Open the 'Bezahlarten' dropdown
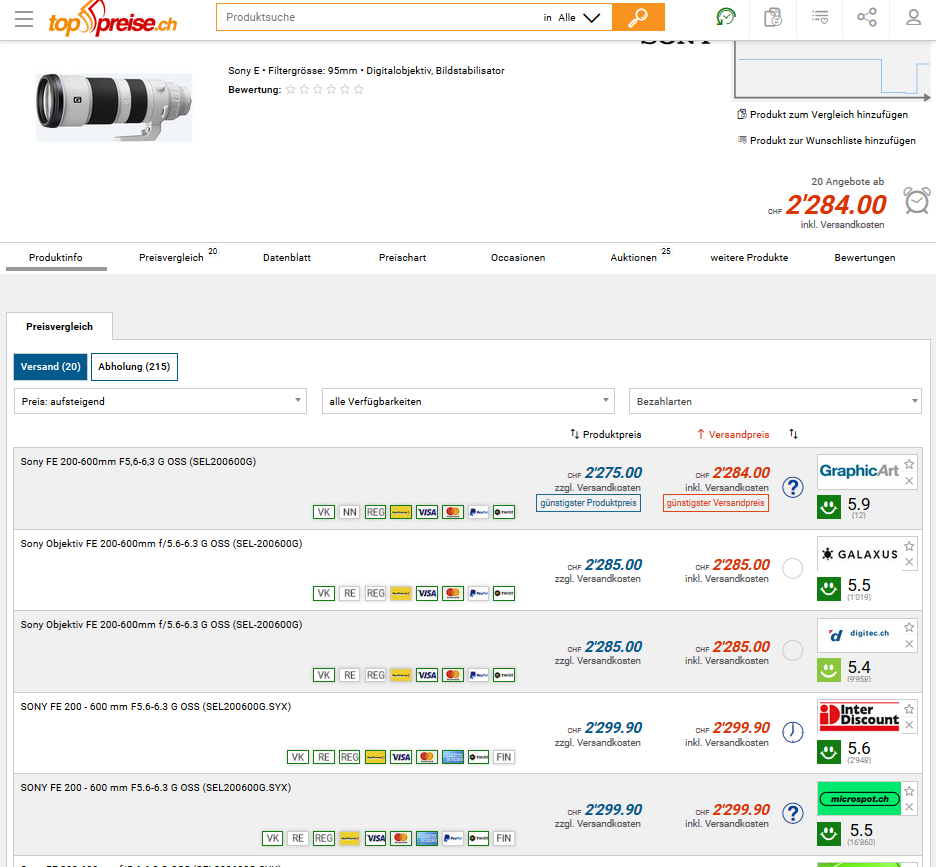The height and width of the screenshot is (867, 936). (x=774, y=401)
